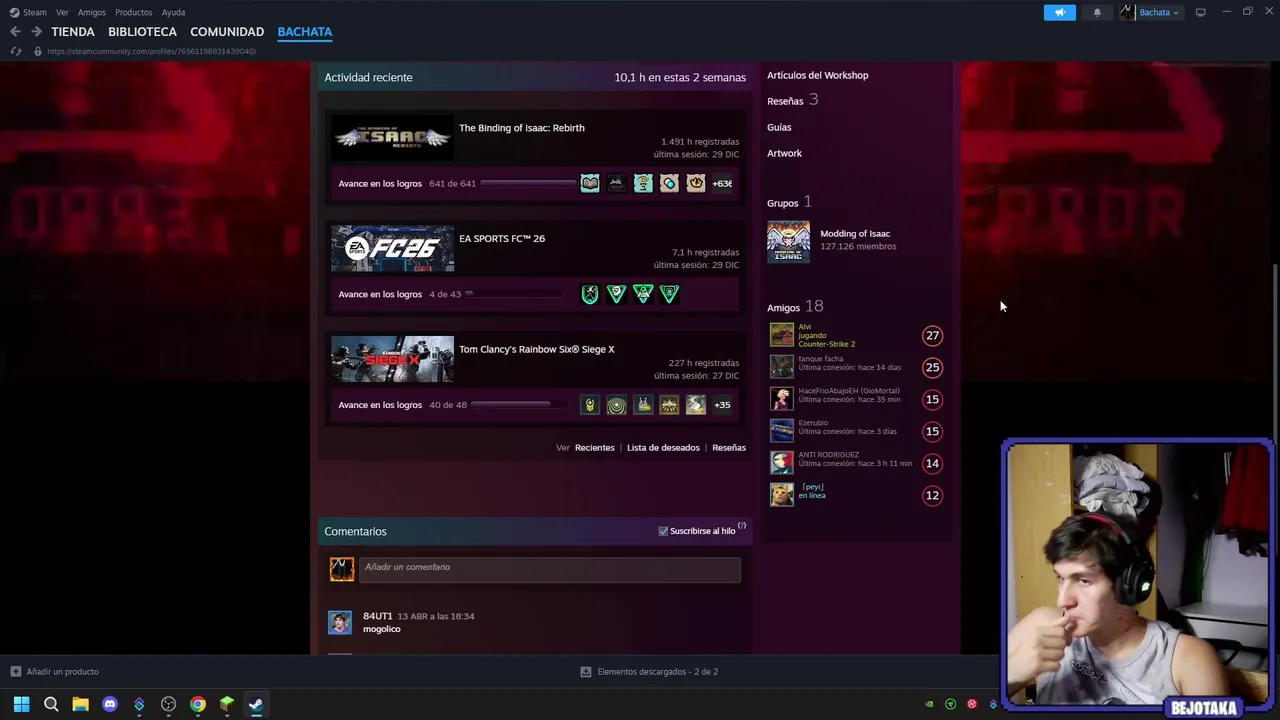1280x720 pixels.
Task: Click the Isaac achievement progress bar
Action: point(529,183)
